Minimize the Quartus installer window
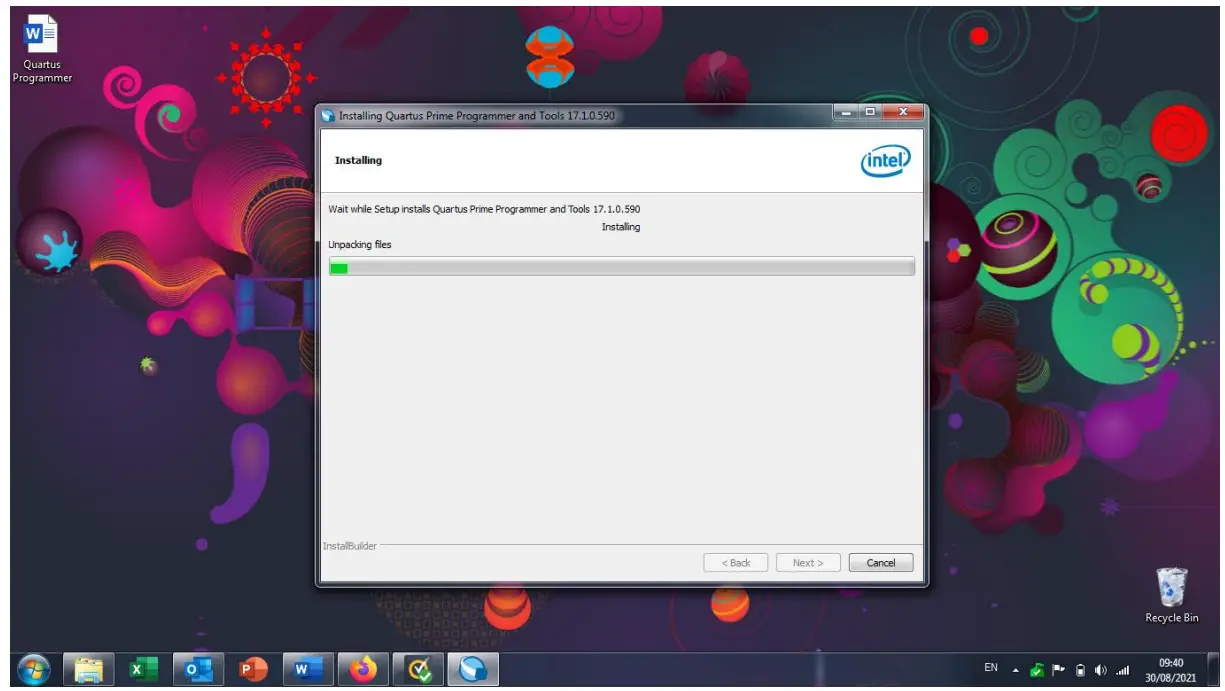Viewport: 1225px width, 691px height. point(846,112)
